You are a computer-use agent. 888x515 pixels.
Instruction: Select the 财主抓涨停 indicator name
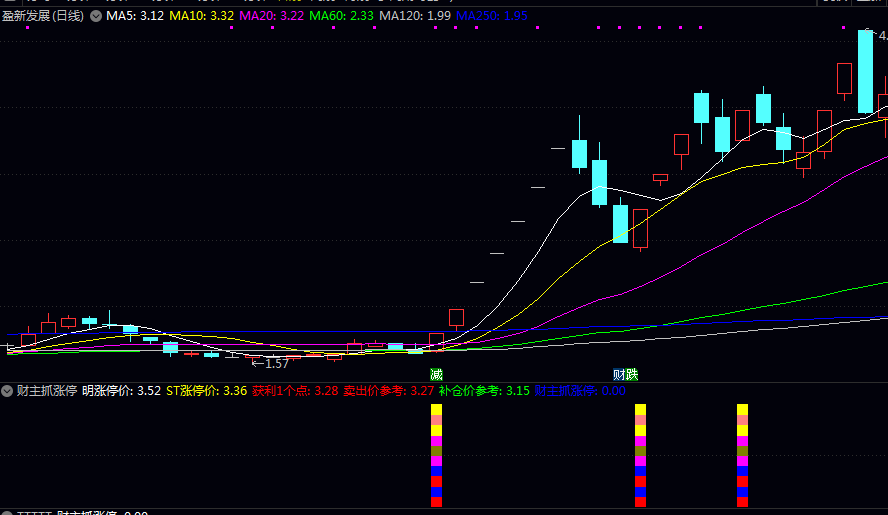[x=45, y=391]
